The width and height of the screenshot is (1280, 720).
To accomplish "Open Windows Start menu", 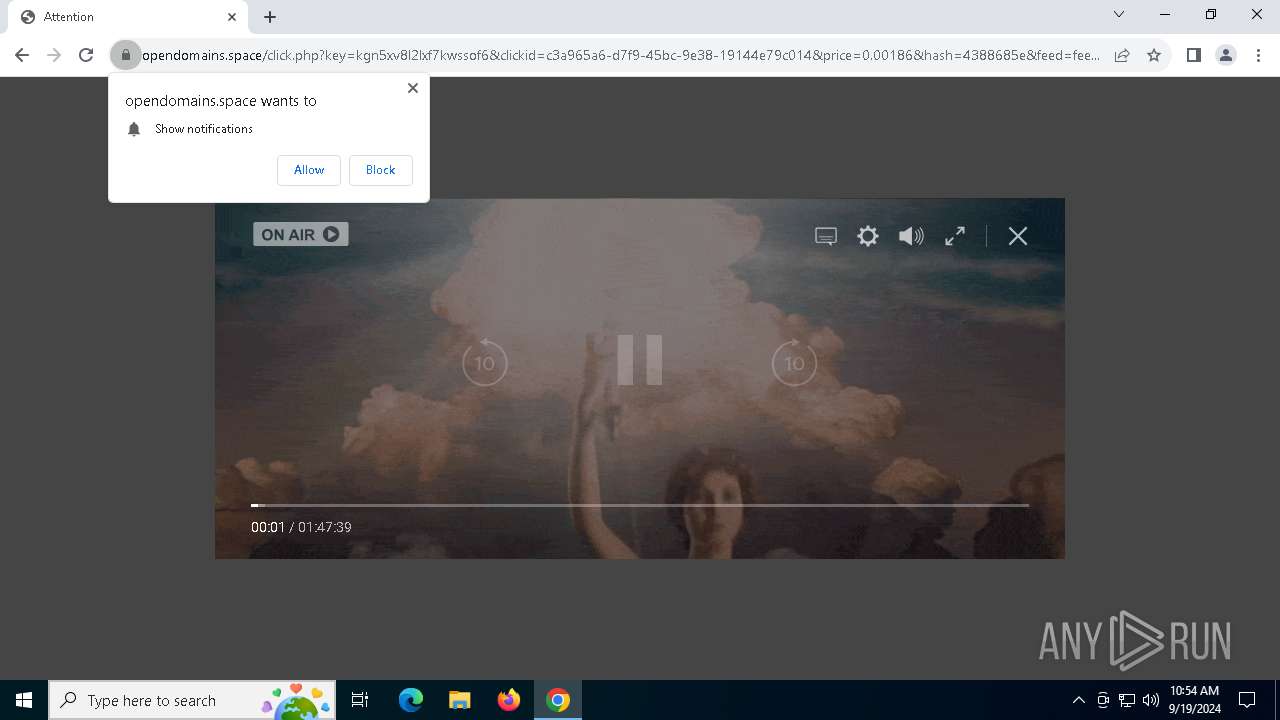I will click(24, 700).
